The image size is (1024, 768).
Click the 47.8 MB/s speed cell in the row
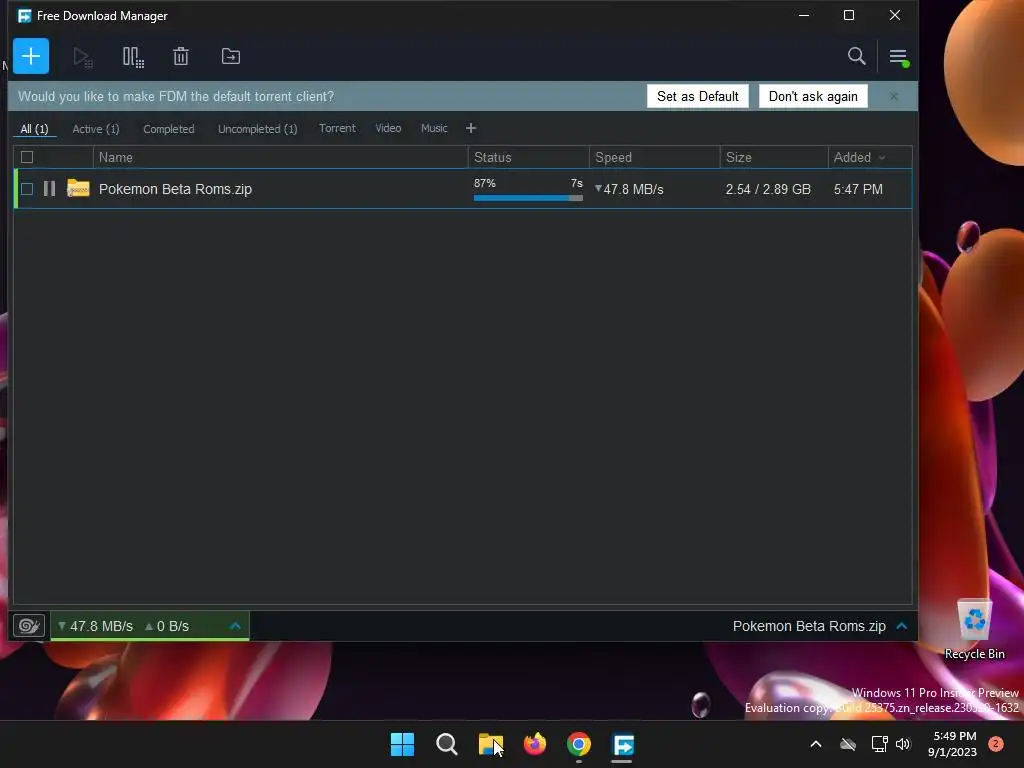630,189
